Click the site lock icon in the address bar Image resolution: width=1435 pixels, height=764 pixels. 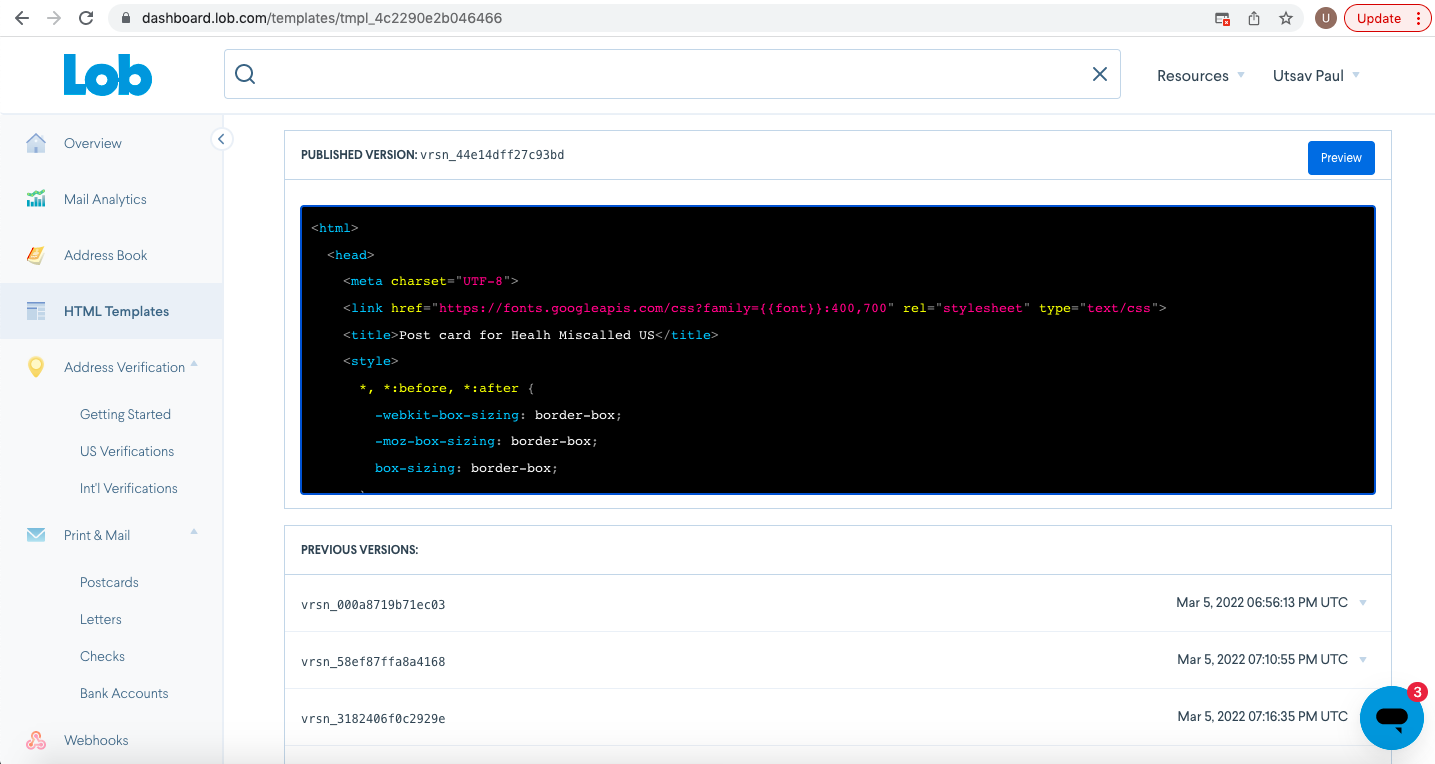click(126, 18)
